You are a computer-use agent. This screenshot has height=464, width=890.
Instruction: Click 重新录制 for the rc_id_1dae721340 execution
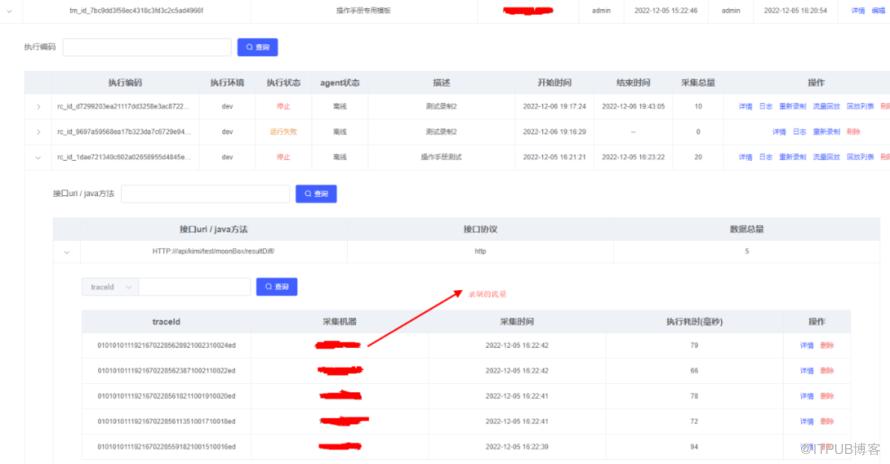point(792,157)
